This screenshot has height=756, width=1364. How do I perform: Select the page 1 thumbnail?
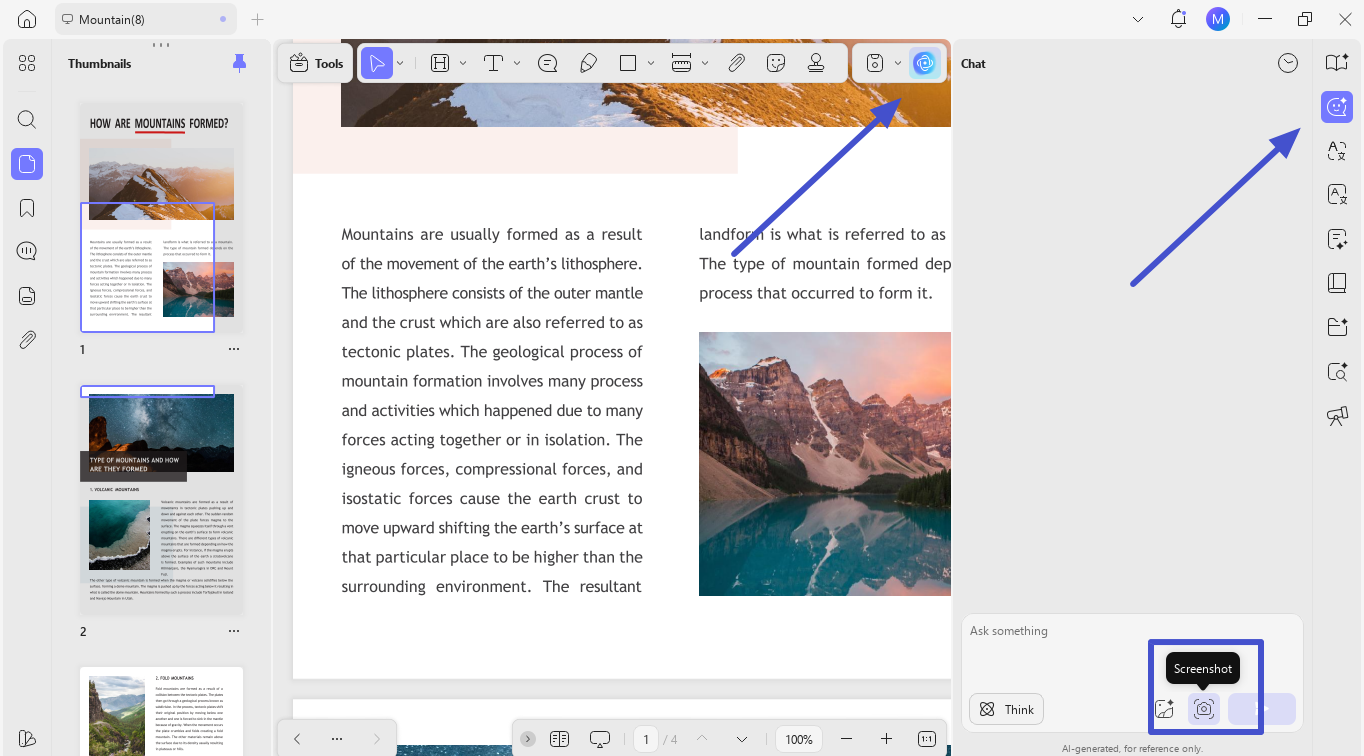[x=161, y=218]
